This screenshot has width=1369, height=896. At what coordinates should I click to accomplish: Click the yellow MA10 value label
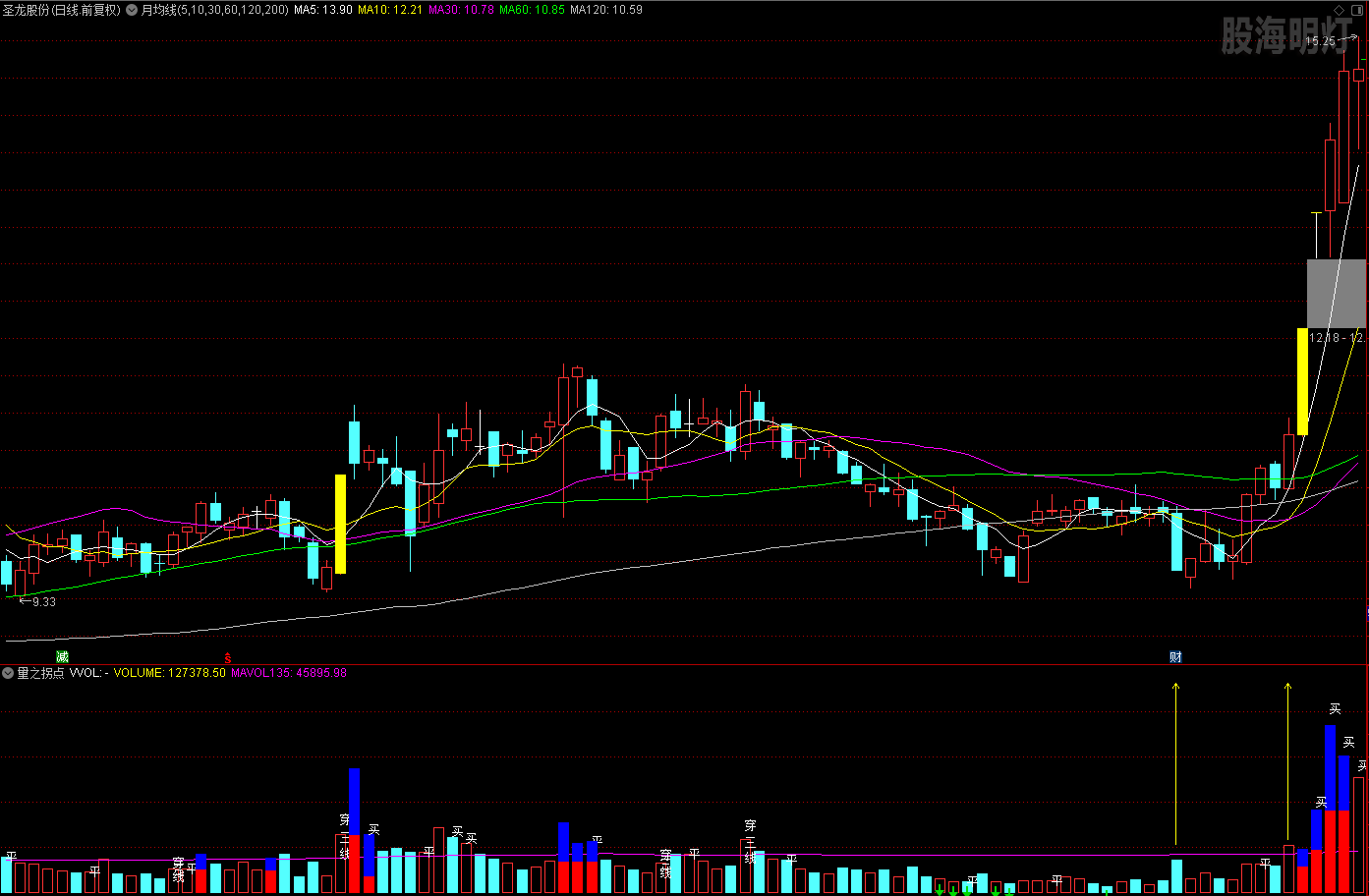[x=389, y=10]
